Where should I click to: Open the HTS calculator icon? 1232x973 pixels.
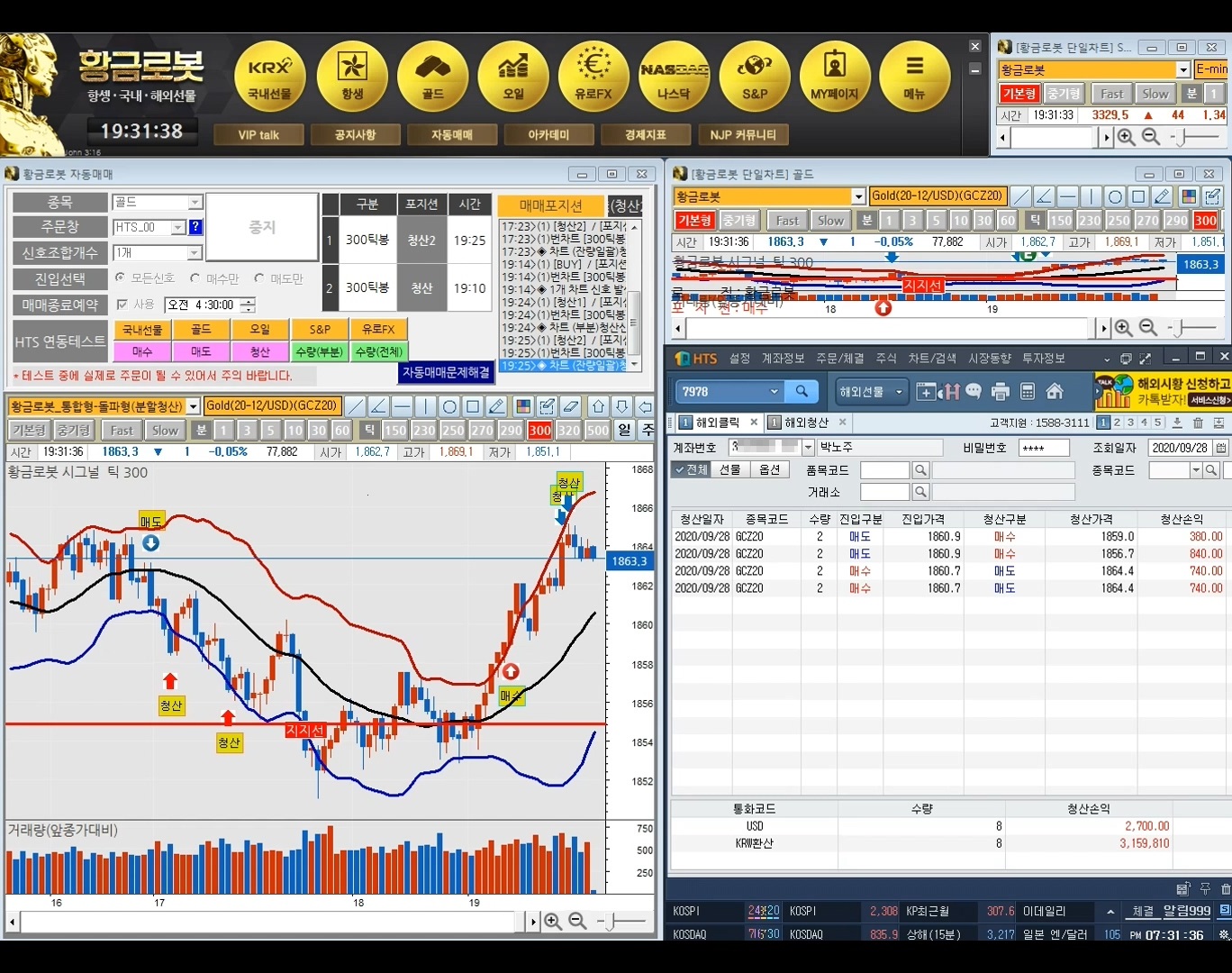pyautogui.click(x=1028, y=391)
